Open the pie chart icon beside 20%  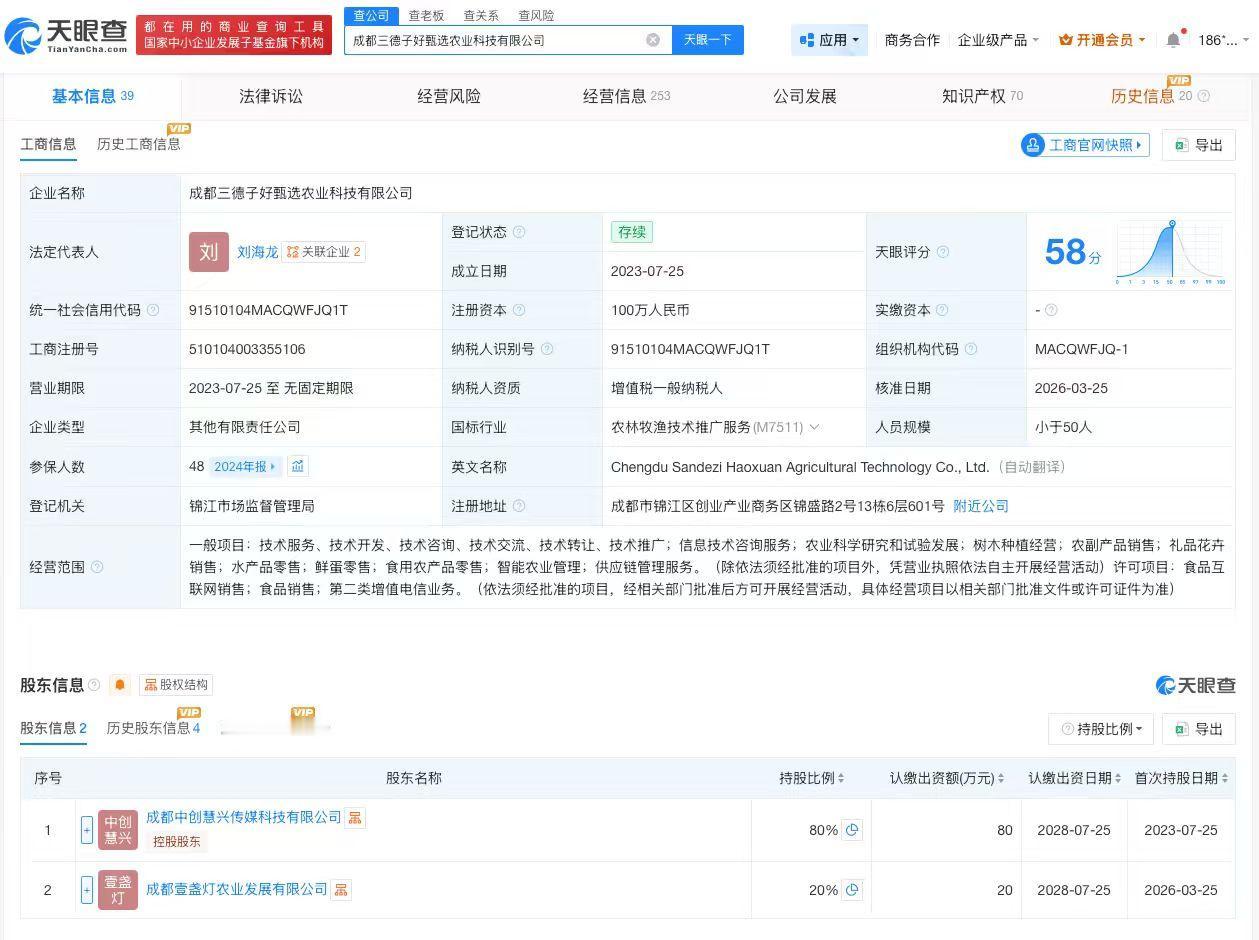tap(852, 890)
